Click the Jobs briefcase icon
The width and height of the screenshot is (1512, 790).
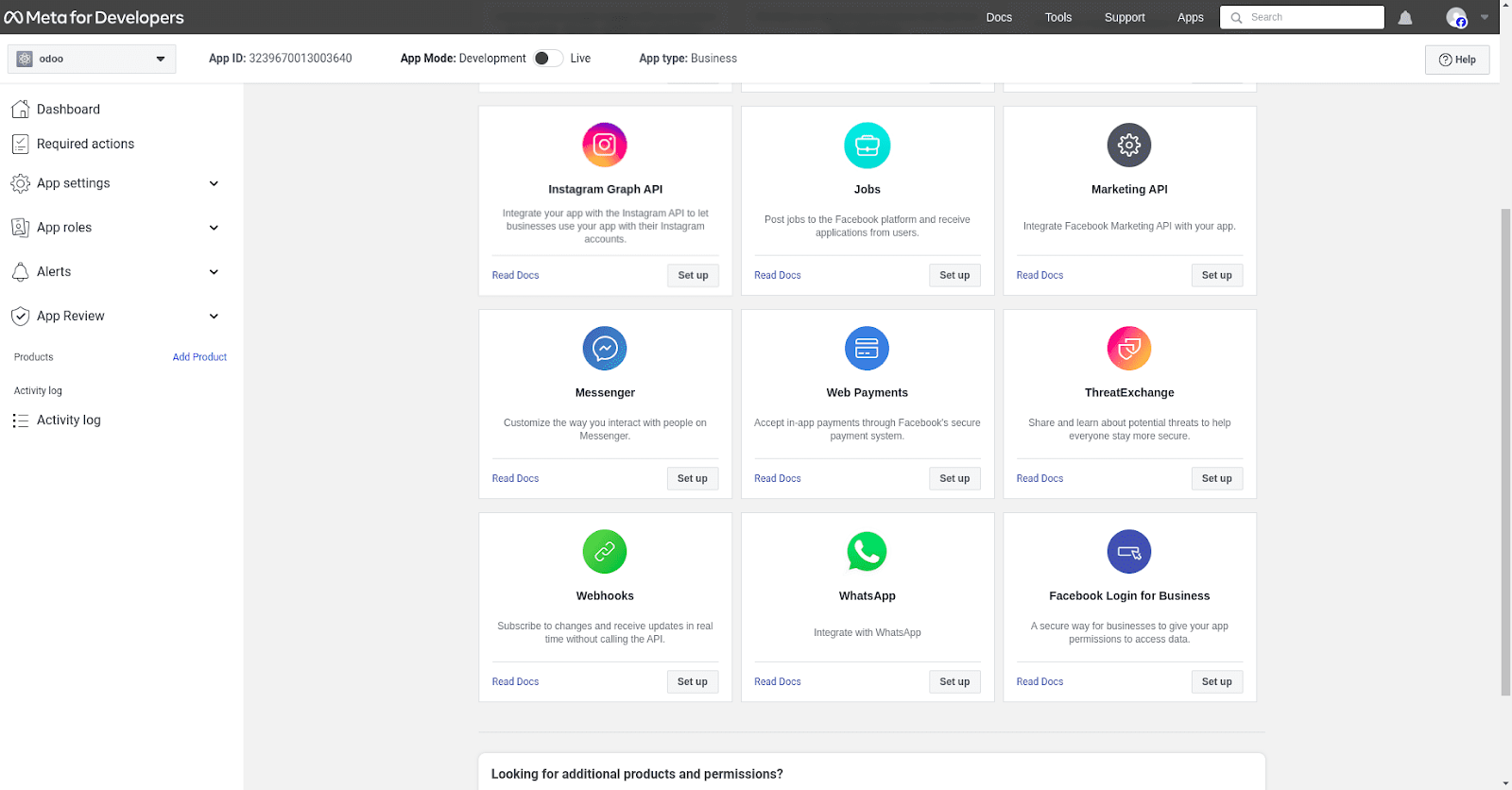pos(868,146)
